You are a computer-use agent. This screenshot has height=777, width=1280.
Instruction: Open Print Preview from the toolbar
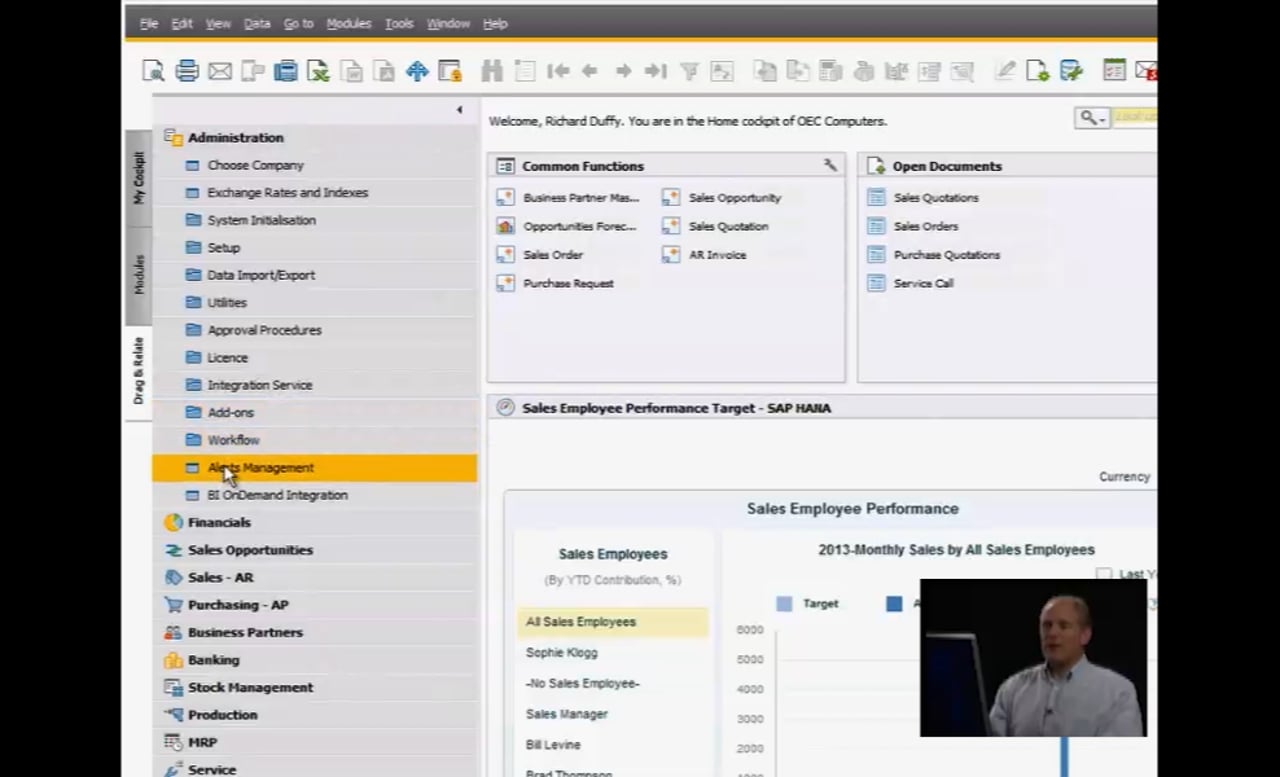(x=153, y=70)
